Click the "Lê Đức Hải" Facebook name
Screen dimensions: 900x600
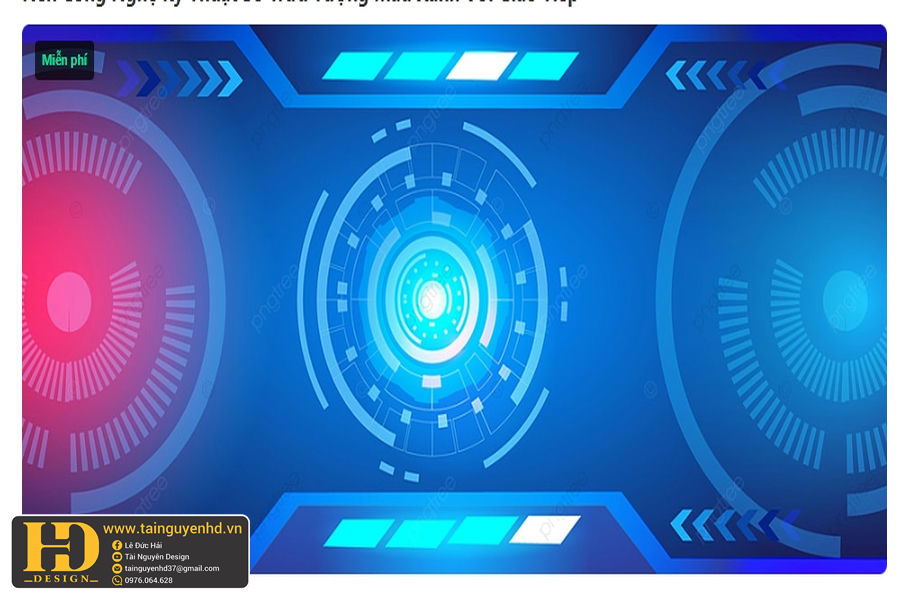pyautogui.click(x=143, y=545)
